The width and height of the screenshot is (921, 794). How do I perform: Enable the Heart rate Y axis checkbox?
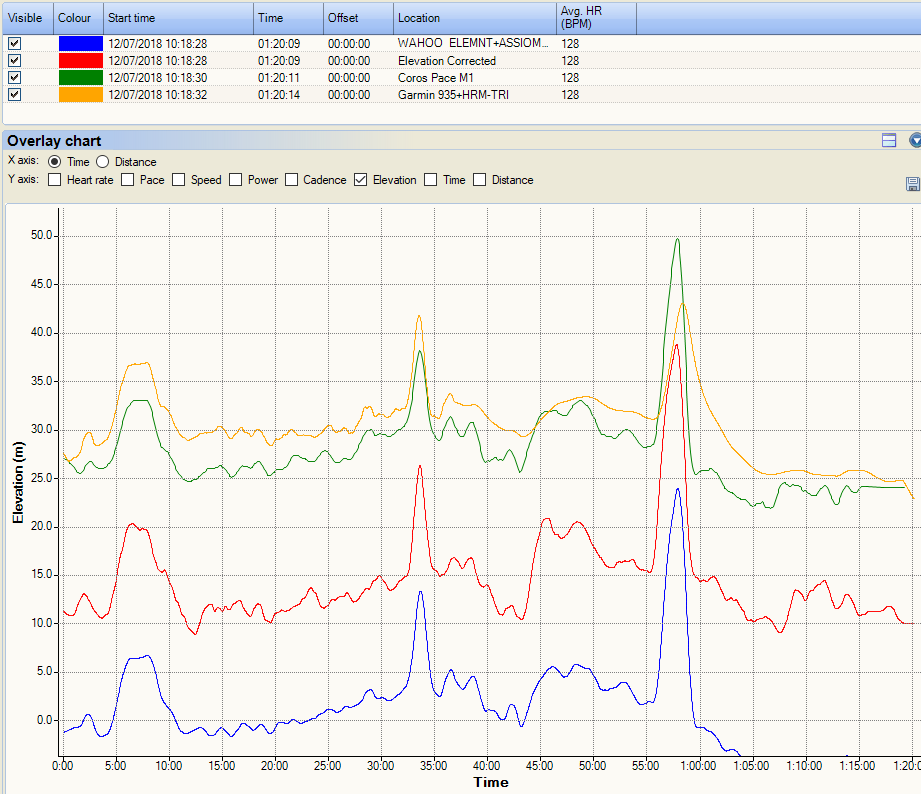pyautogui.click(x=55, y=180)
